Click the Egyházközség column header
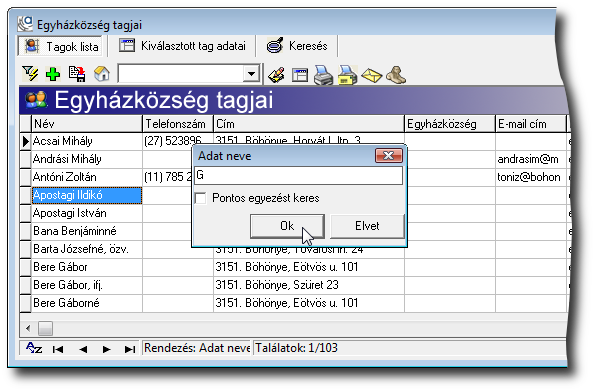 coord(450,124)
